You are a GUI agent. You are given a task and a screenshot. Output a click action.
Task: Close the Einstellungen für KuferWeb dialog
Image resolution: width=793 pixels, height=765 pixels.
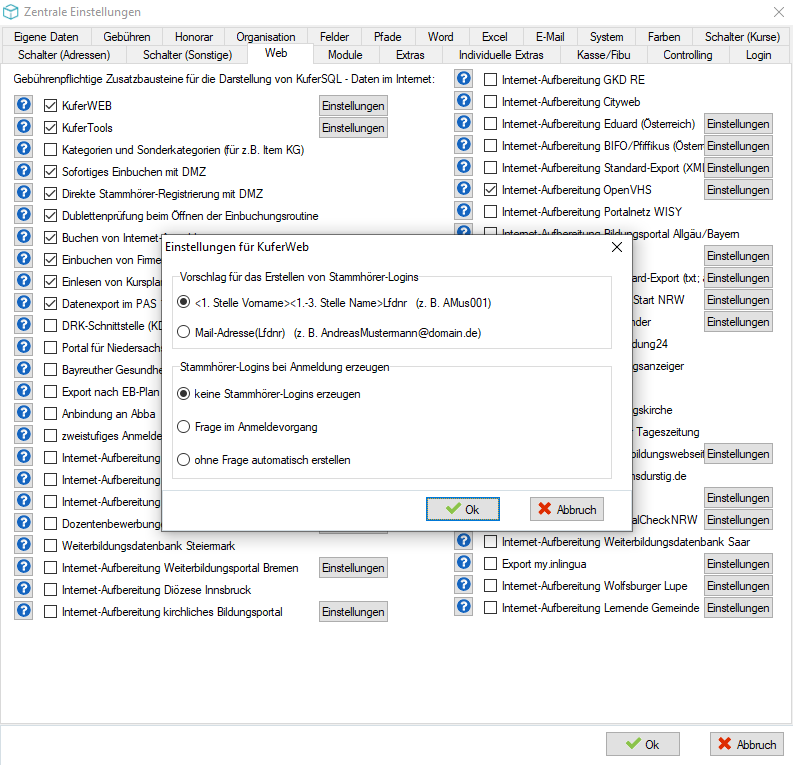point(616,247)
